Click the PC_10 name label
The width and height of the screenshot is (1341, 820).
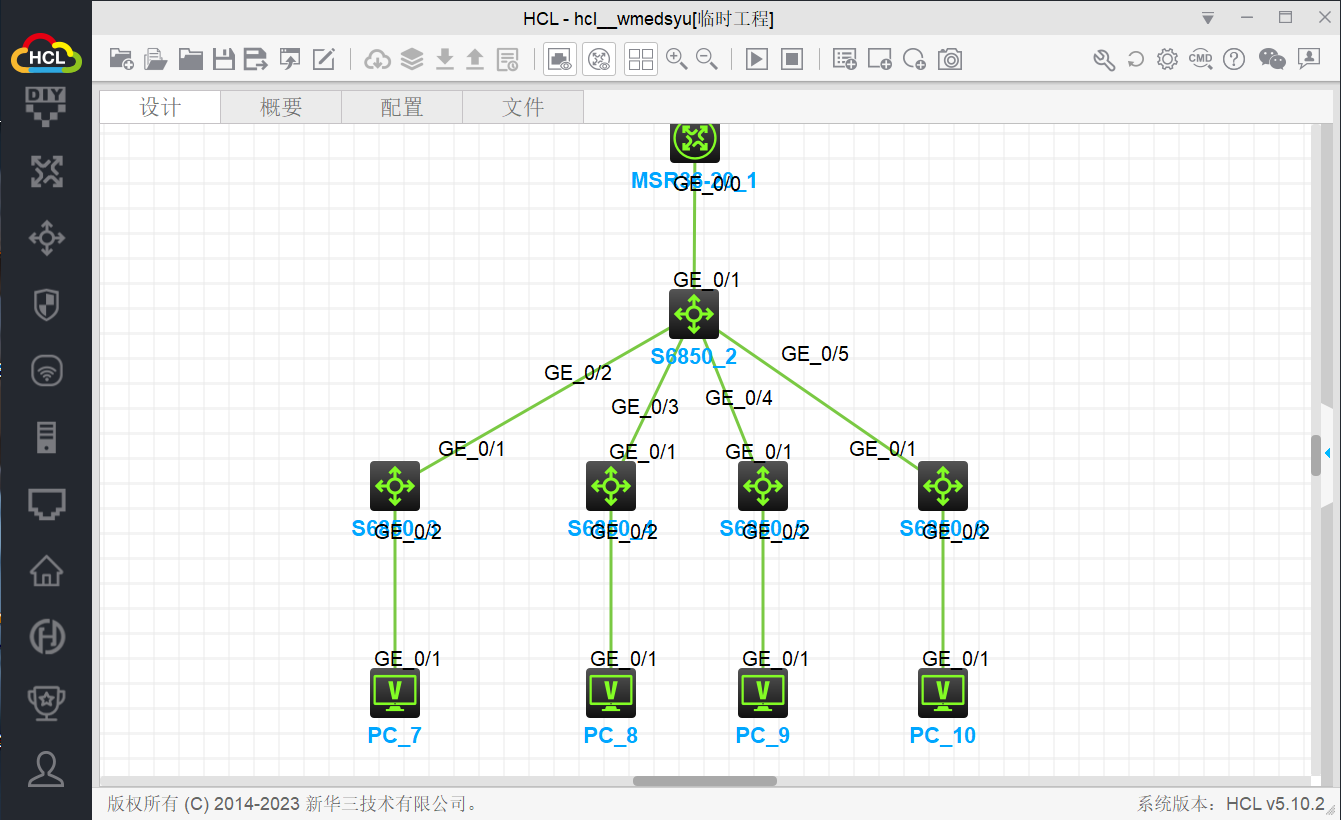[x=943, y=736]
